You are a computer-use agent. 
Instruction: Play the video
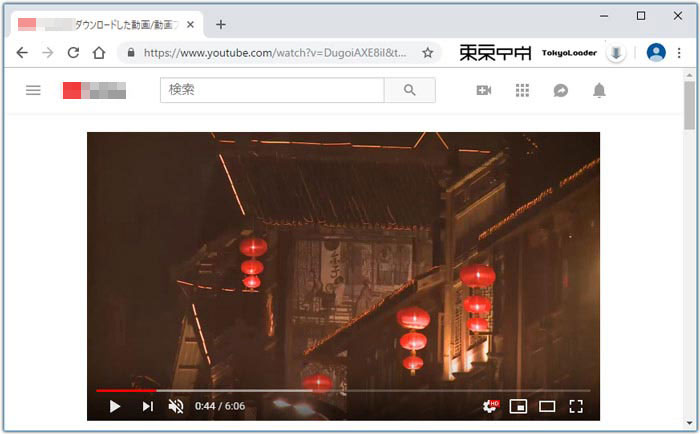pos(115,406)
